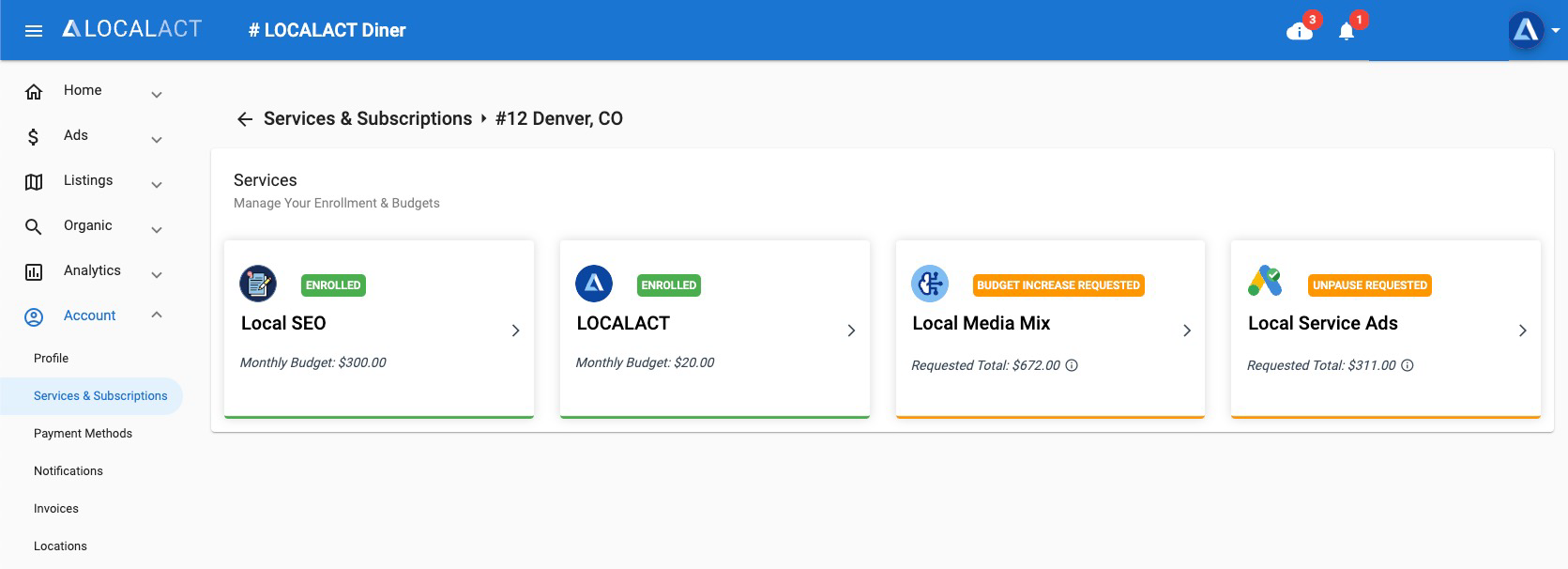Screen dimensions: 1568x569
Task: Click the Home menu label
Action: pyautogui.click(x=83, y=90)
